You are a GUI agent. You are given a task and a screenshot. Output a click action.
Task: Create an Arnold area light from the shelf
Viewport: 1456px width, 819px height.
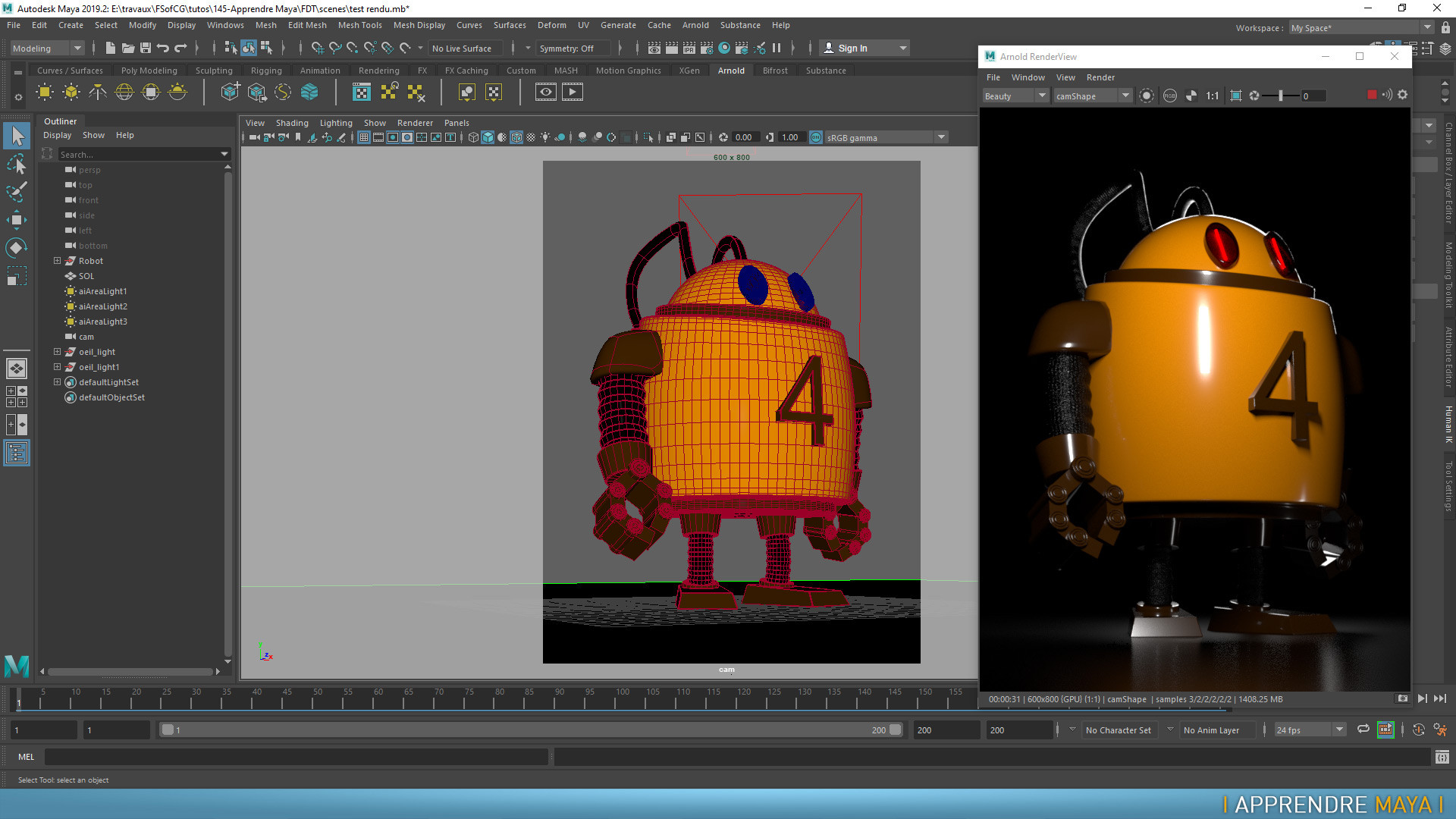click(x=45, y=93)
